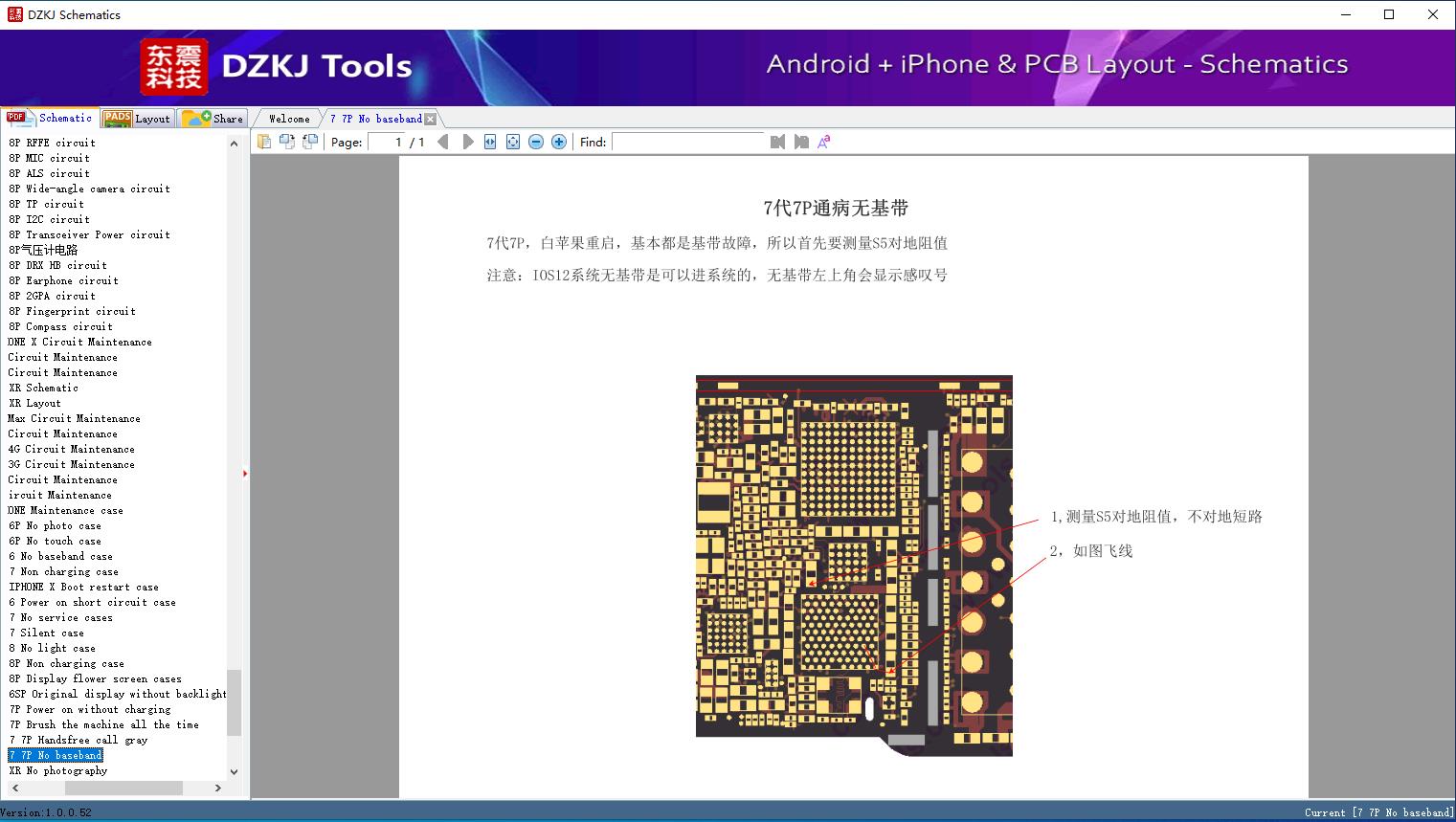The image size is (1456, 822).
Task: Open 6 No baseband case
Action: coord(60,556)
